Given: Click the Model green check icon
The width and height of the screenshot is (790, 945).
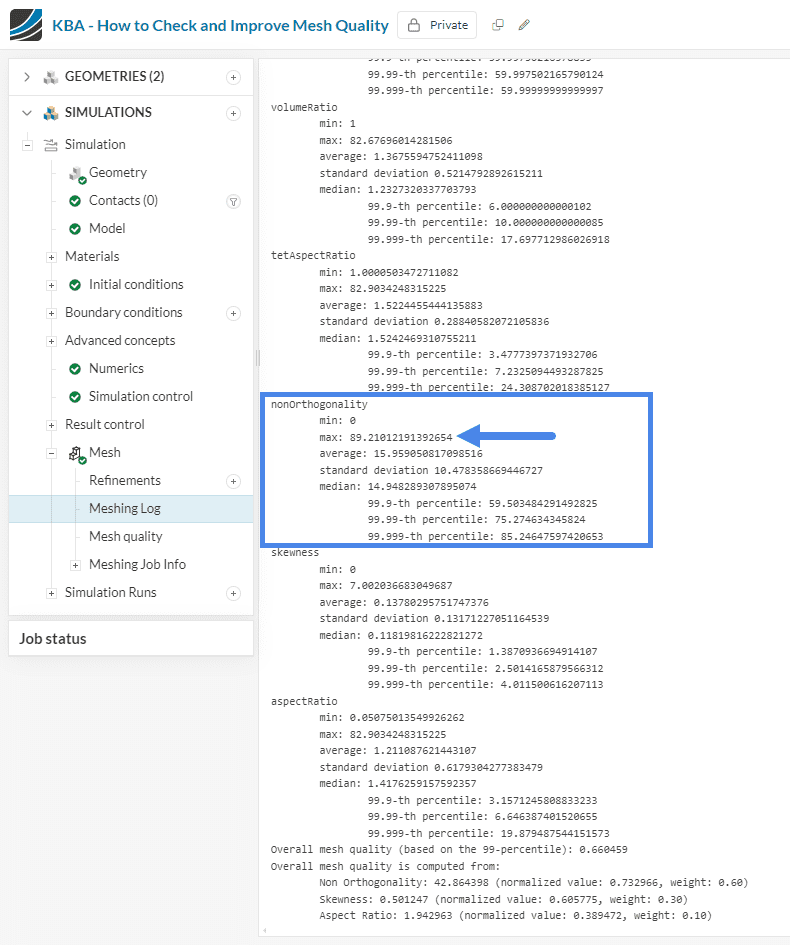Looking at the screenshot, I should 75,229.
